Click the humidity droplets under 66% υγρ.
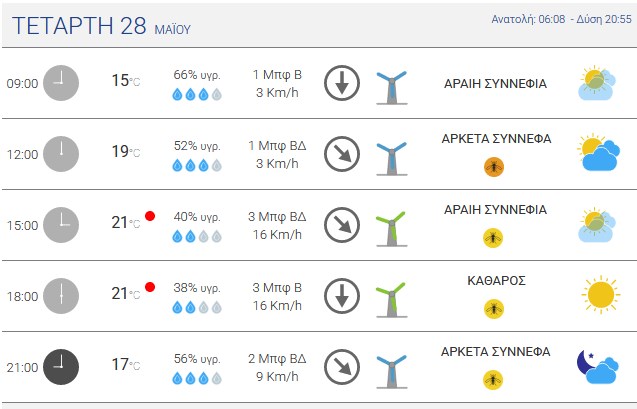This screenshot has height=409, width=637. tap(197, 95)
